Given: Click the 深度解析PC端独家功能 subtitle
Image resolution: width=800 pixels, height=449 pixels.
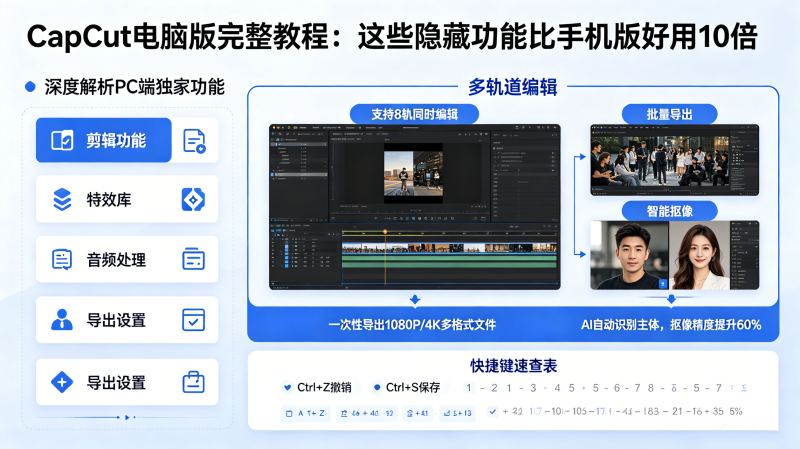Looking at the screenshot, I should pos(134,87).
